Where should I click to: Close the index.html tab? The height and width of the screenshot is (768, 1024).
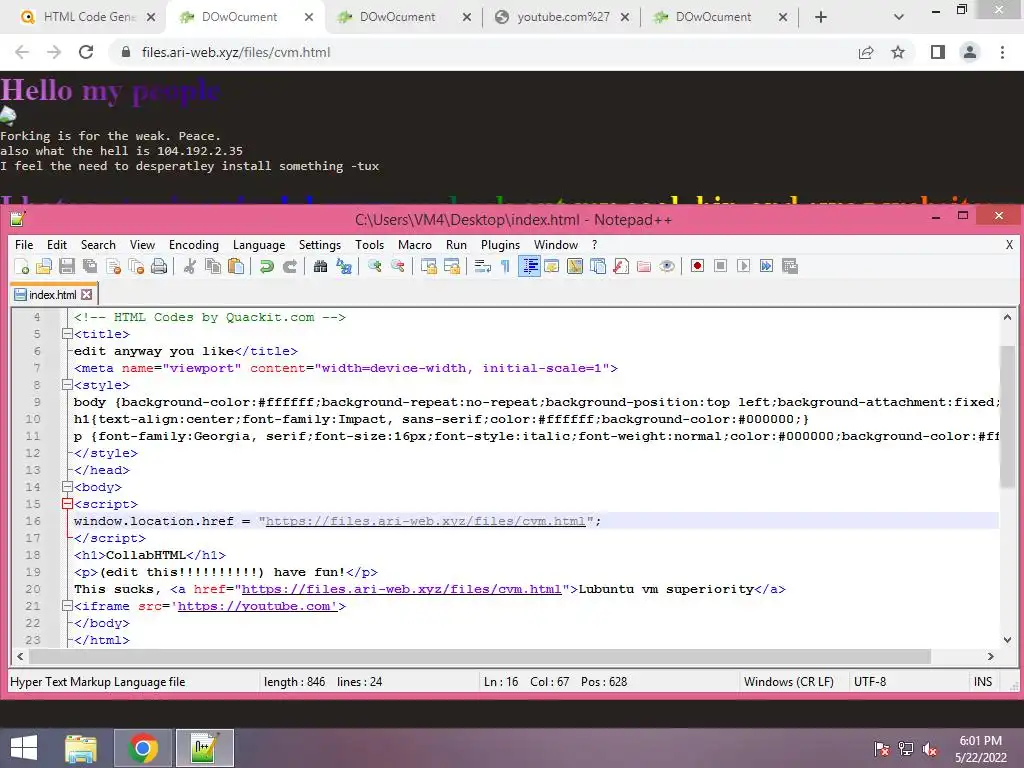pyautogui.click(x=87, y=295)
